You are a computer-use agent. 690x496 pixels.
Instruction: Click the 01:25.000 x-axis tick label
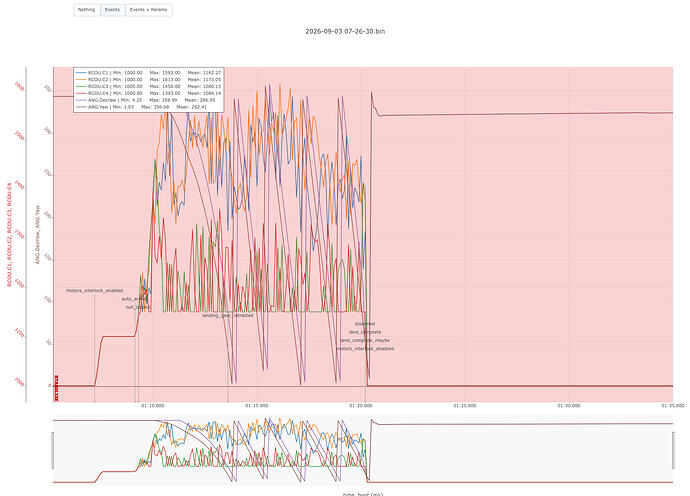point(465,406)
